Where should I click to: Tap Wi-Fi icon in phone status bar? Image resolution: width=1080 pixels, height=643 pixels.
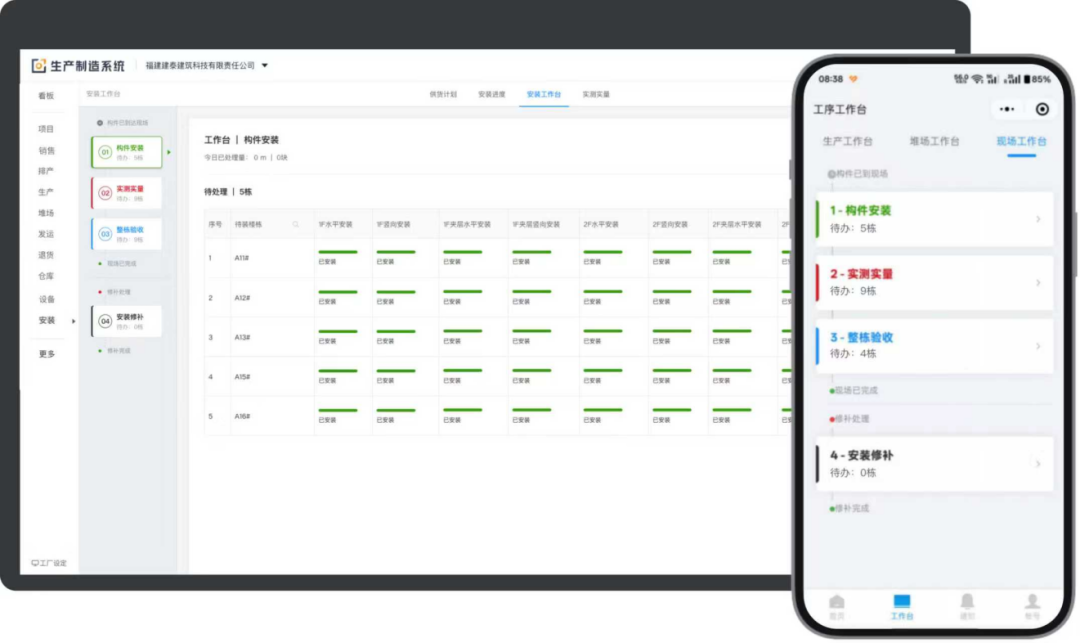pyautogui.click(x=977, y=79)
